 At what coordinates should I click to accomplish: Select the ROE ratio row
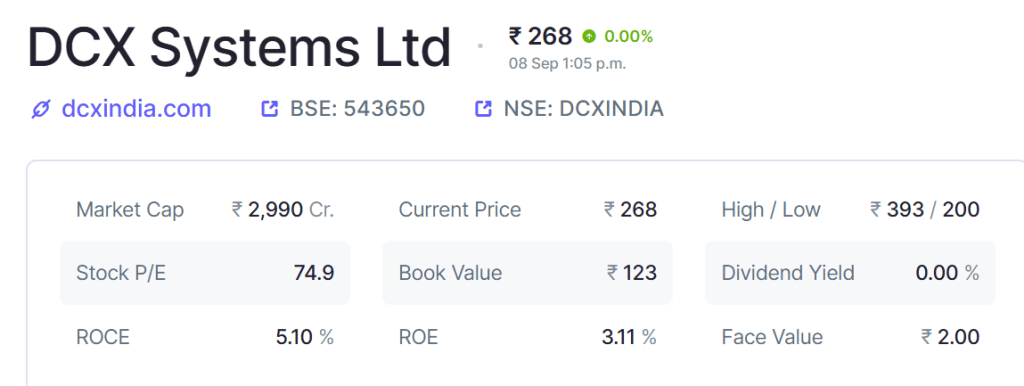pos(528,336)
